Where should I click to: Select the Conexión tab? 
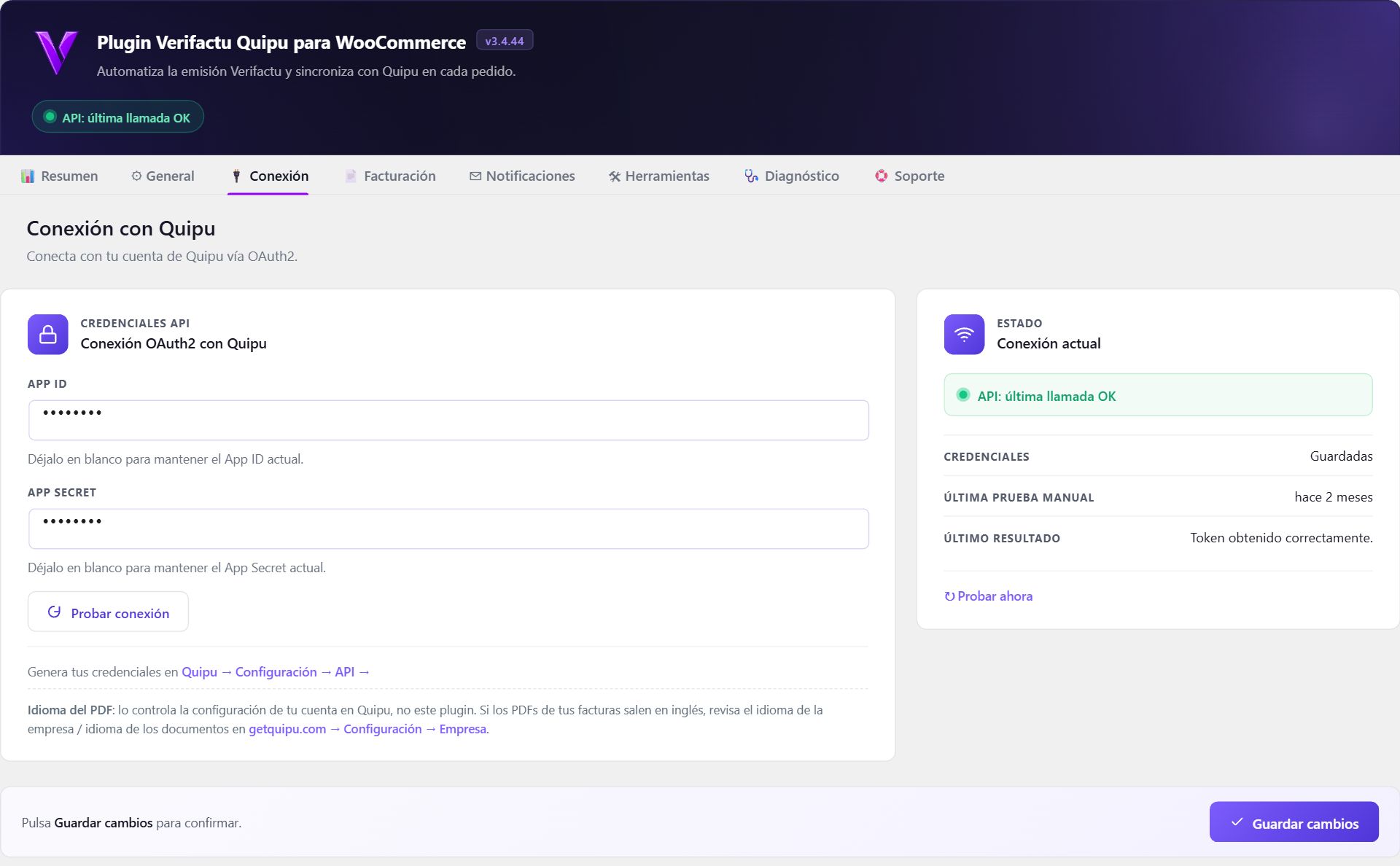pos(268,176)
